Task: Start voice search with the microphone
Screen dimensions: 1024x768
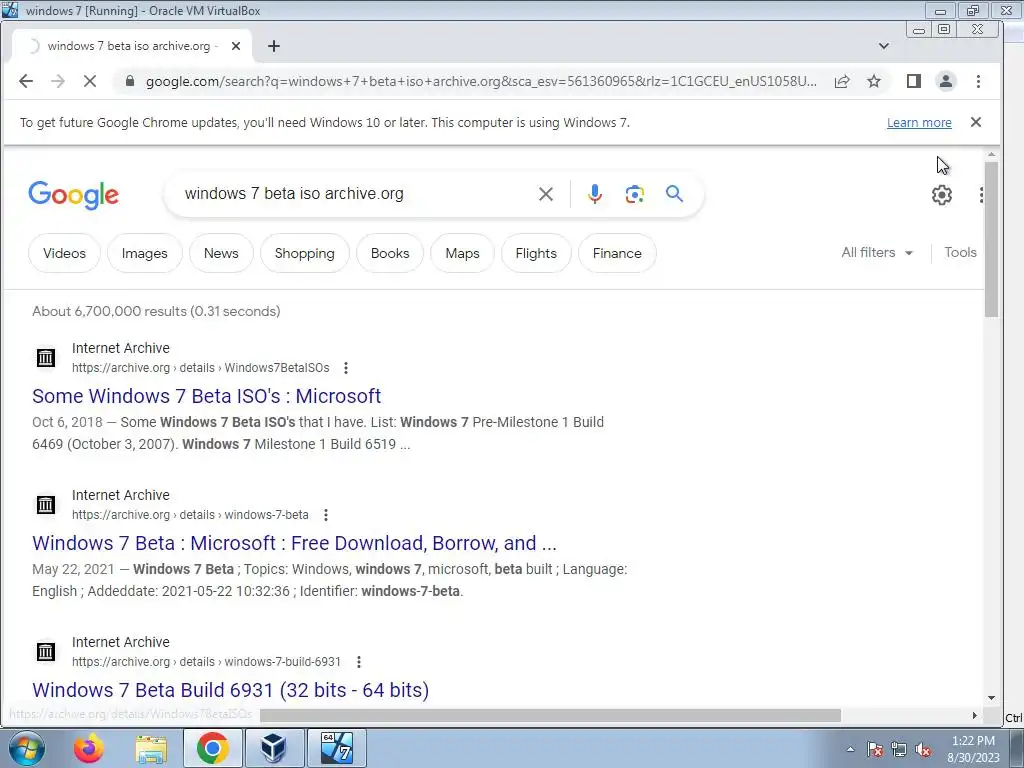Action: pyautogui.click(x=594, y=194)
